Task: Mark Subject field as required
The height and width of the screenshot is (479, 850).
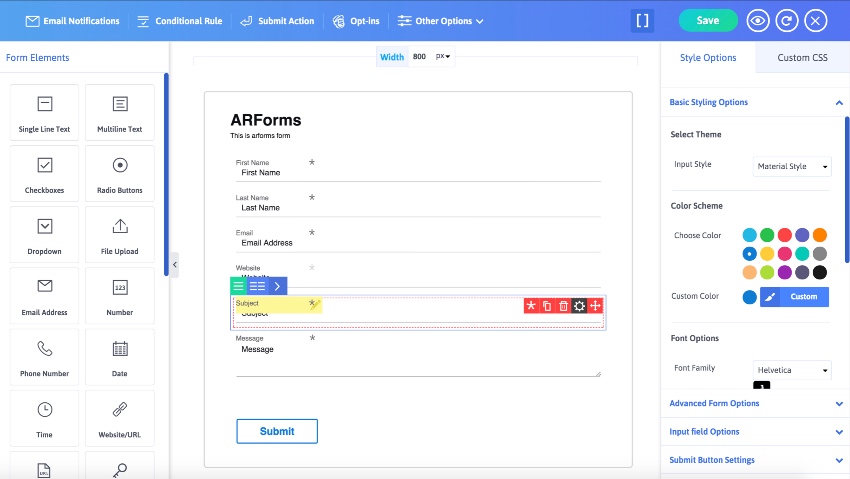Action: pyautogui.click(x=531, y=306)
